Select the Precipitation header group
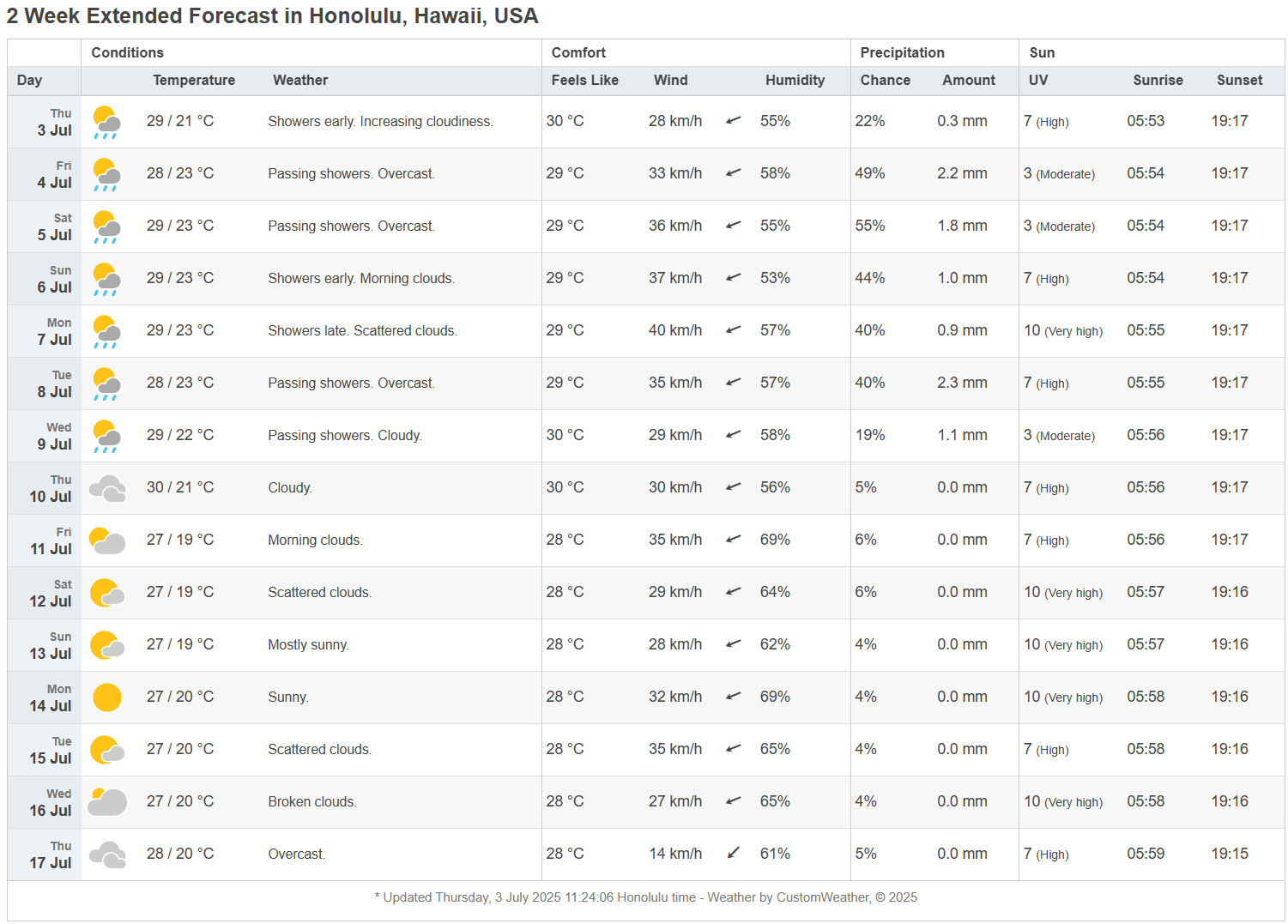This screenshot has height=924, width=1288. point(902,53)
